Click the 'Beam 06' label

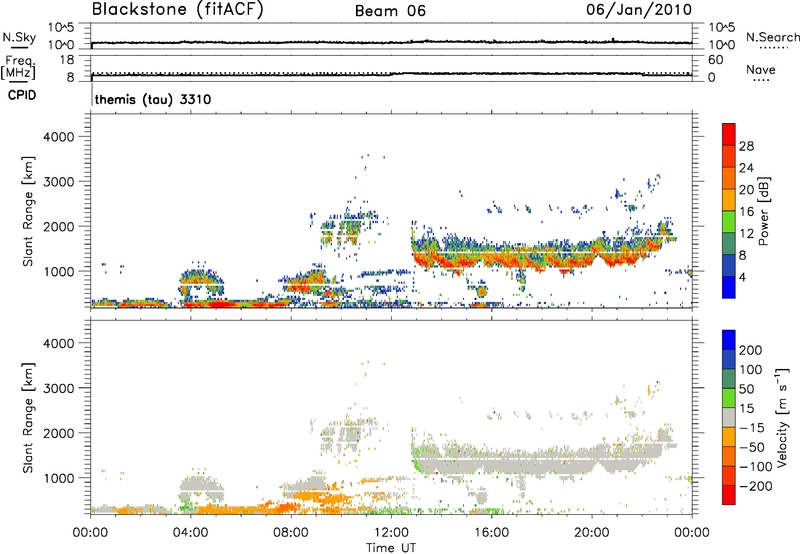(x=390, y=11)
